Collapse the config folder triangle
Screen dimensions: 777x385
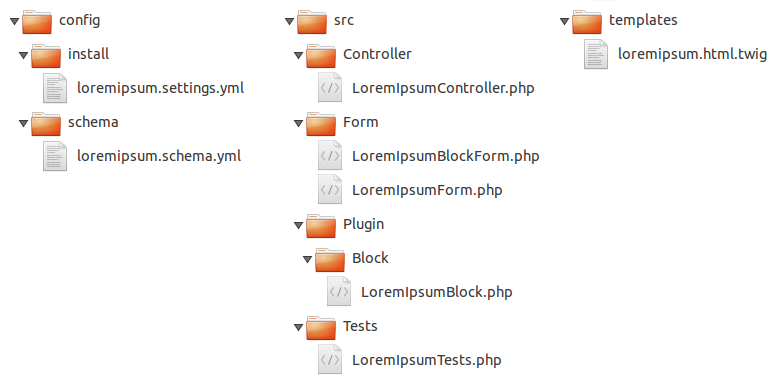pyautogui.click(x=14, y=21)
